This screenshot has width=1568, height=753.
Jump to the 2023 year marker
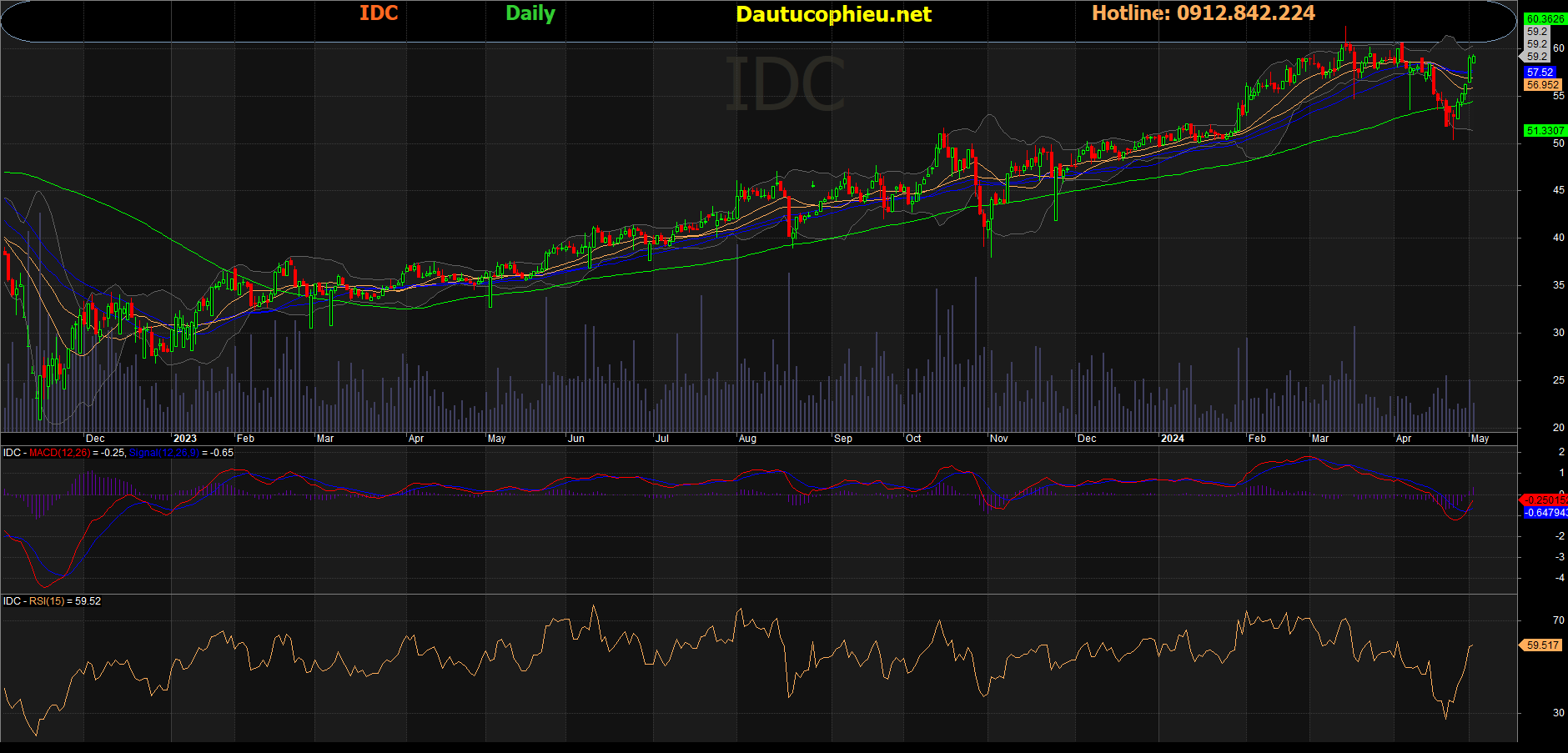[185, 439]
